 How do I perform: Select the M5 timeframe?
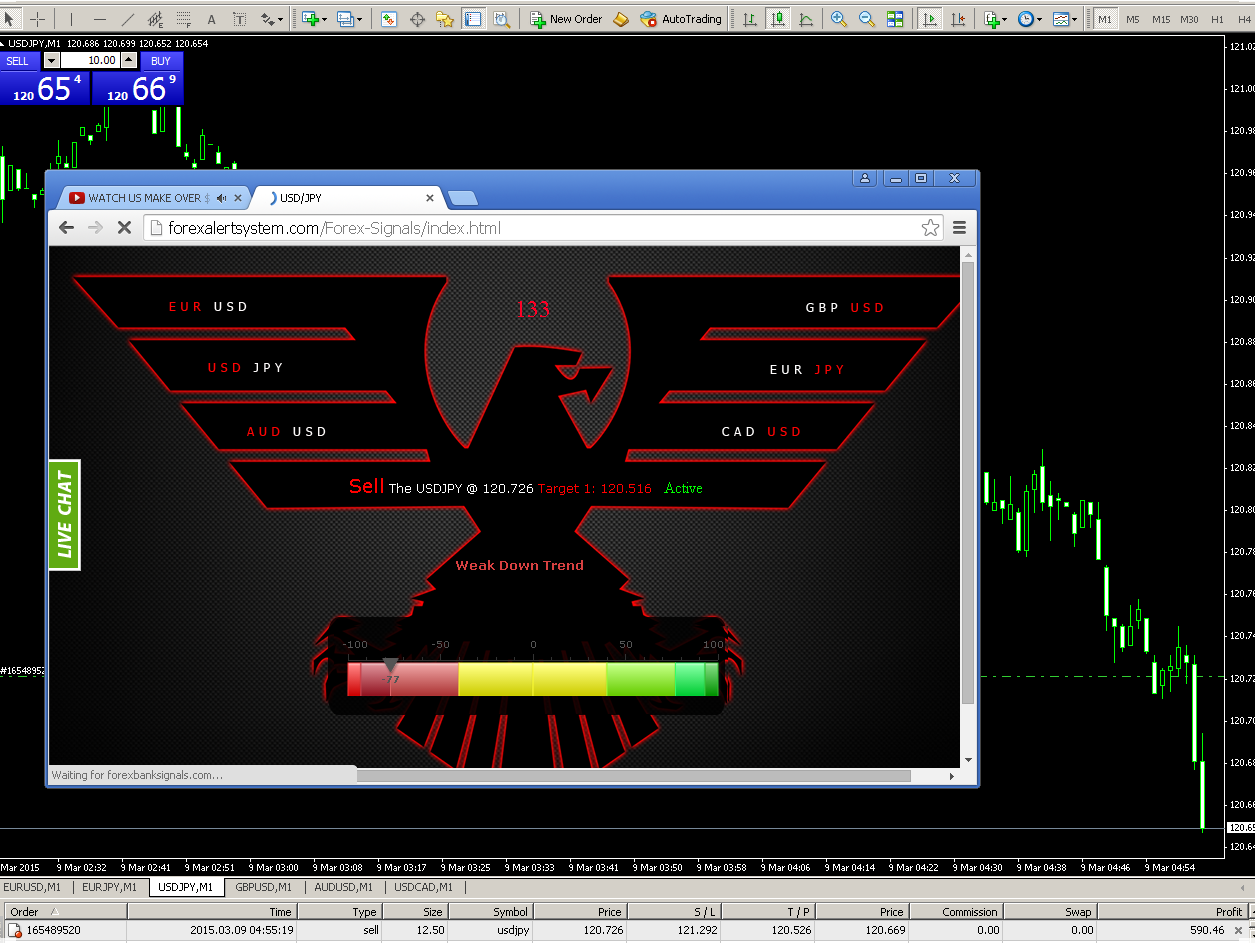pyautogui.click(x=1133, y=19)
